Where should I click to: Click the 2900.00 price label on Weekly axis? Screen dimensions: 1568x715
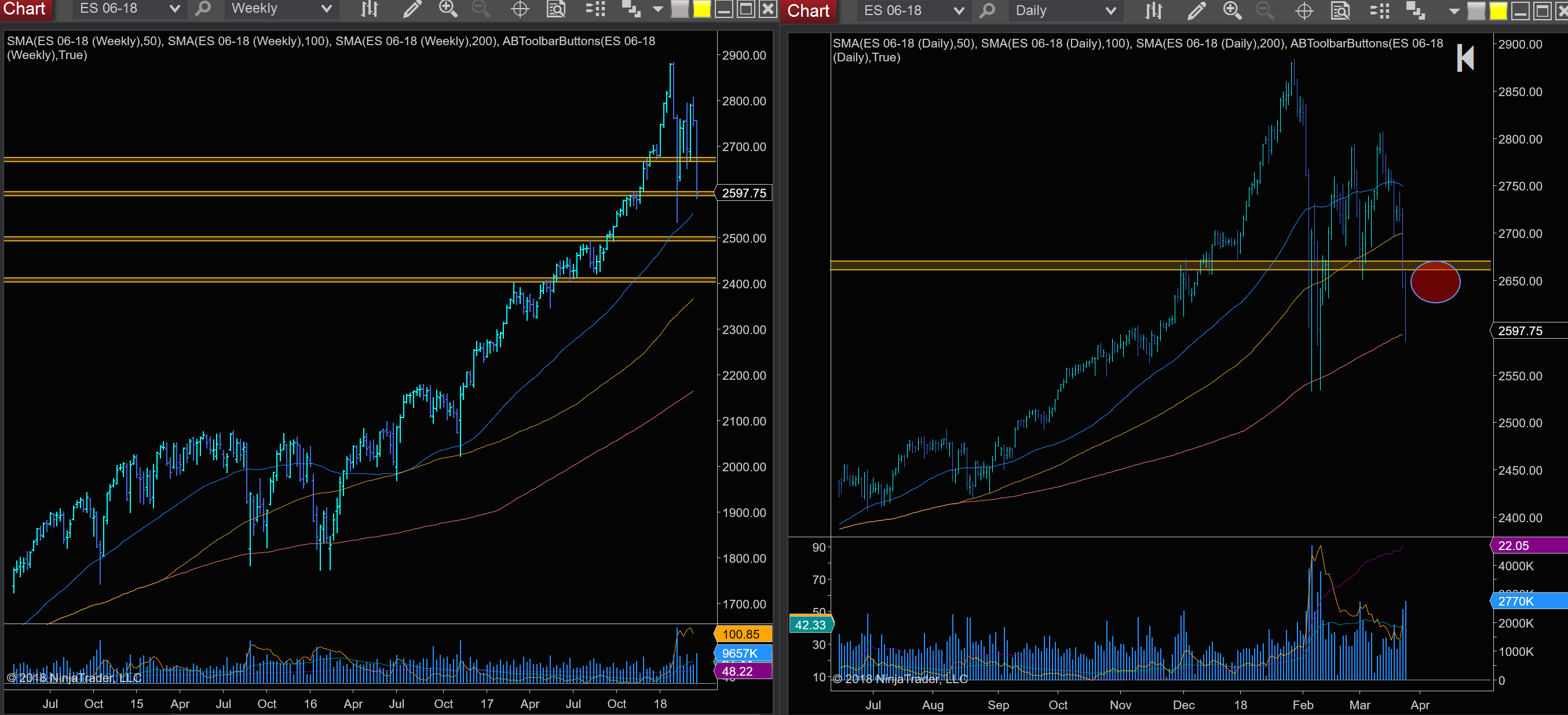click(x=744, y=56)
